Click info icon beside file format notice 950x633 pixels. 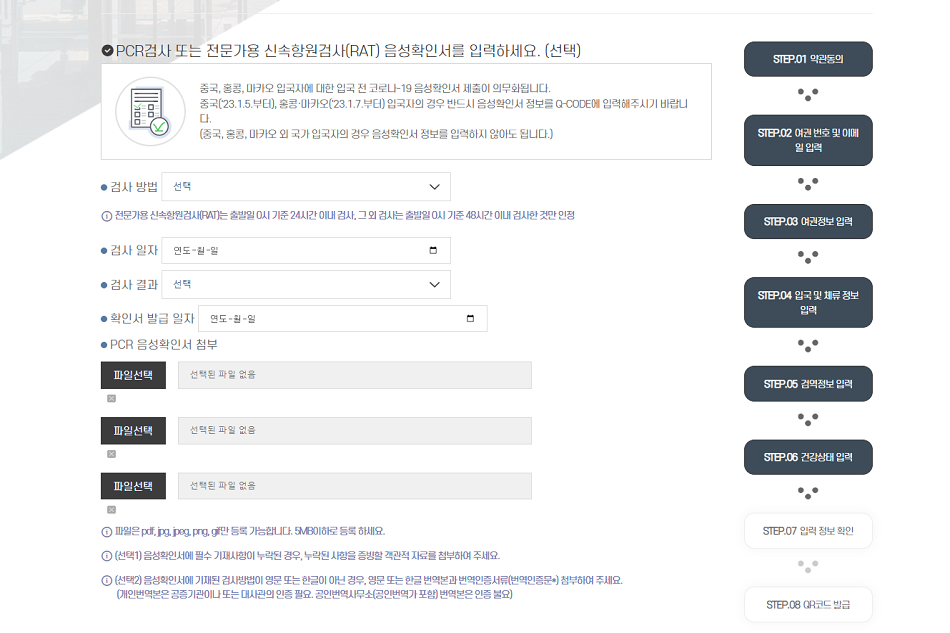[107, 532]
